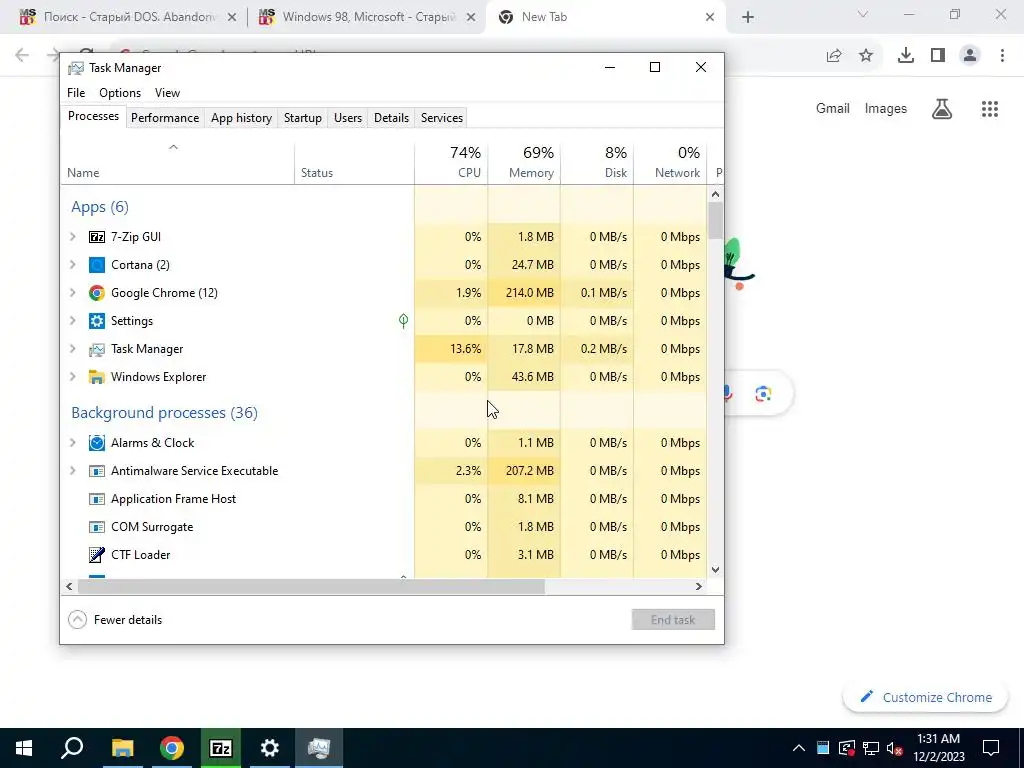
Task: Click the 7-Zip GUI process icon
Action: 97,236
